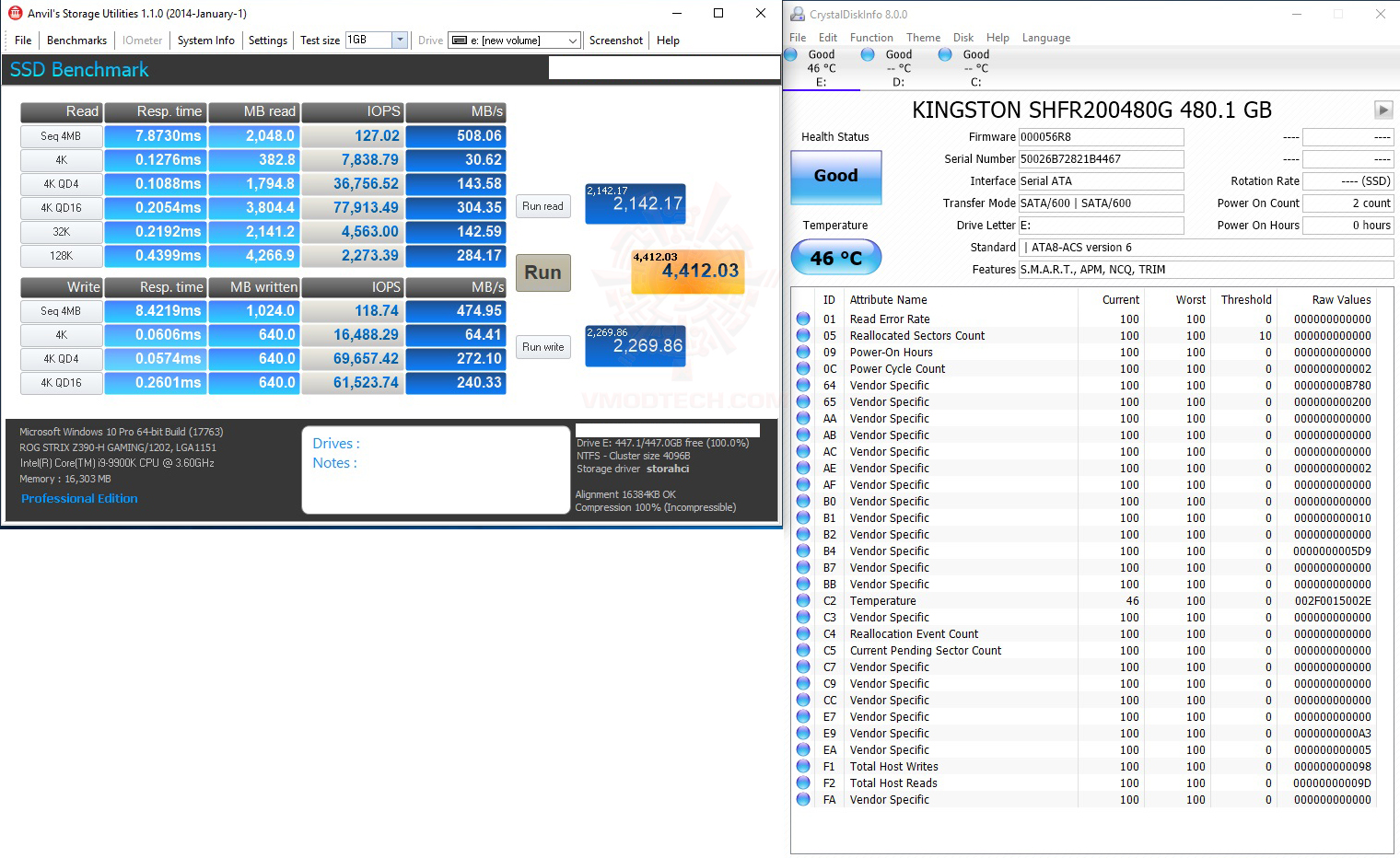
Task: Click the Raw Values column header
Action: click(1341, 300)
